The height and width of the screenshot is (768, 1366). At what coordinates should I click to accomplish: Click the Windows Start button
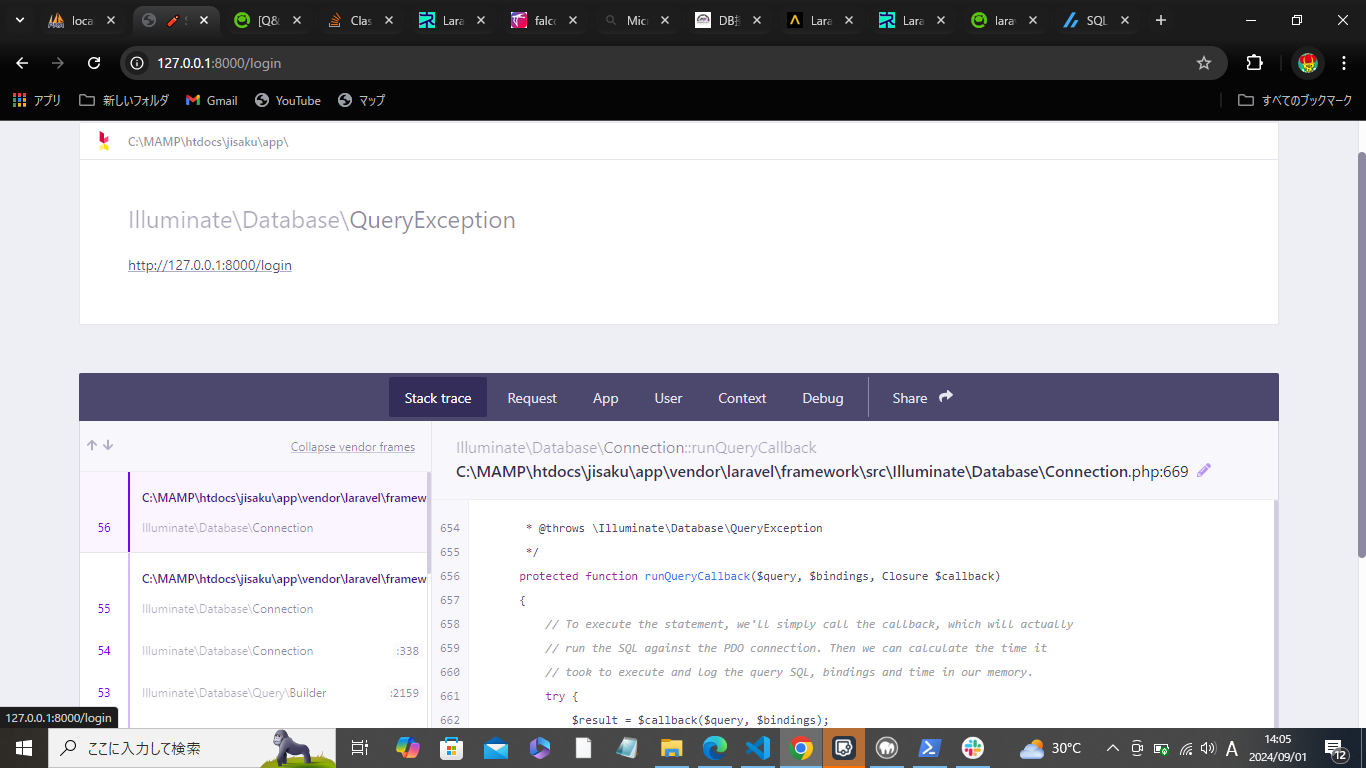(x=23, y=748)
